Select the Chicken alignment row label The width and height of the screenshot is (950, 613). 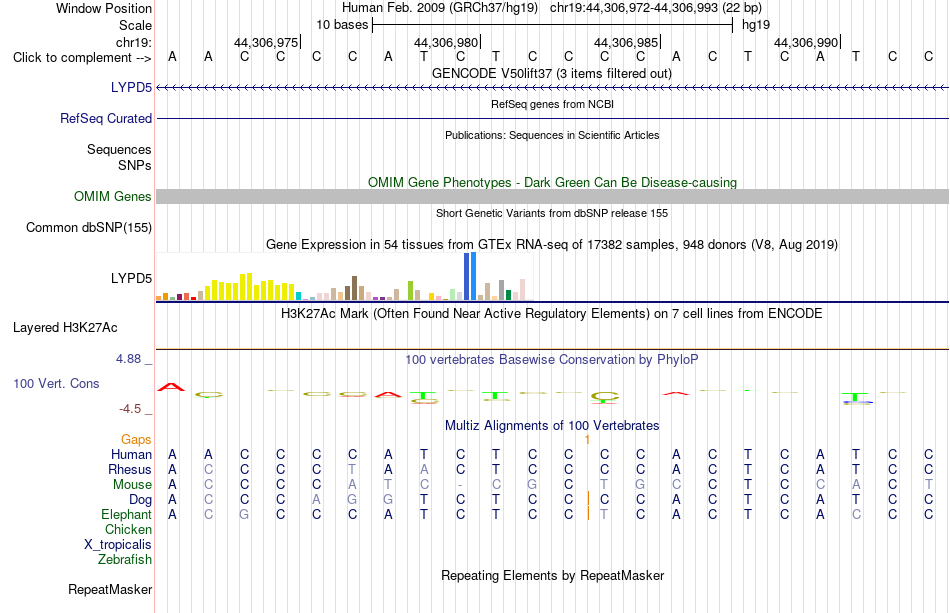(x=128, y=529)
